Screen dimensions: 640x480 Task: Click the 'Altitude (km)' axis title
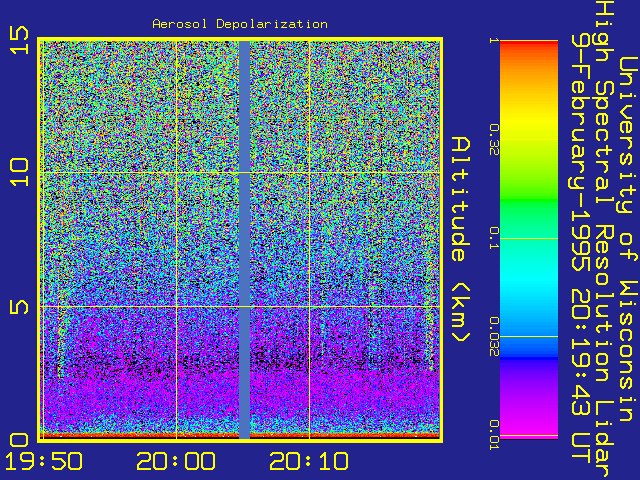(461, 239)
